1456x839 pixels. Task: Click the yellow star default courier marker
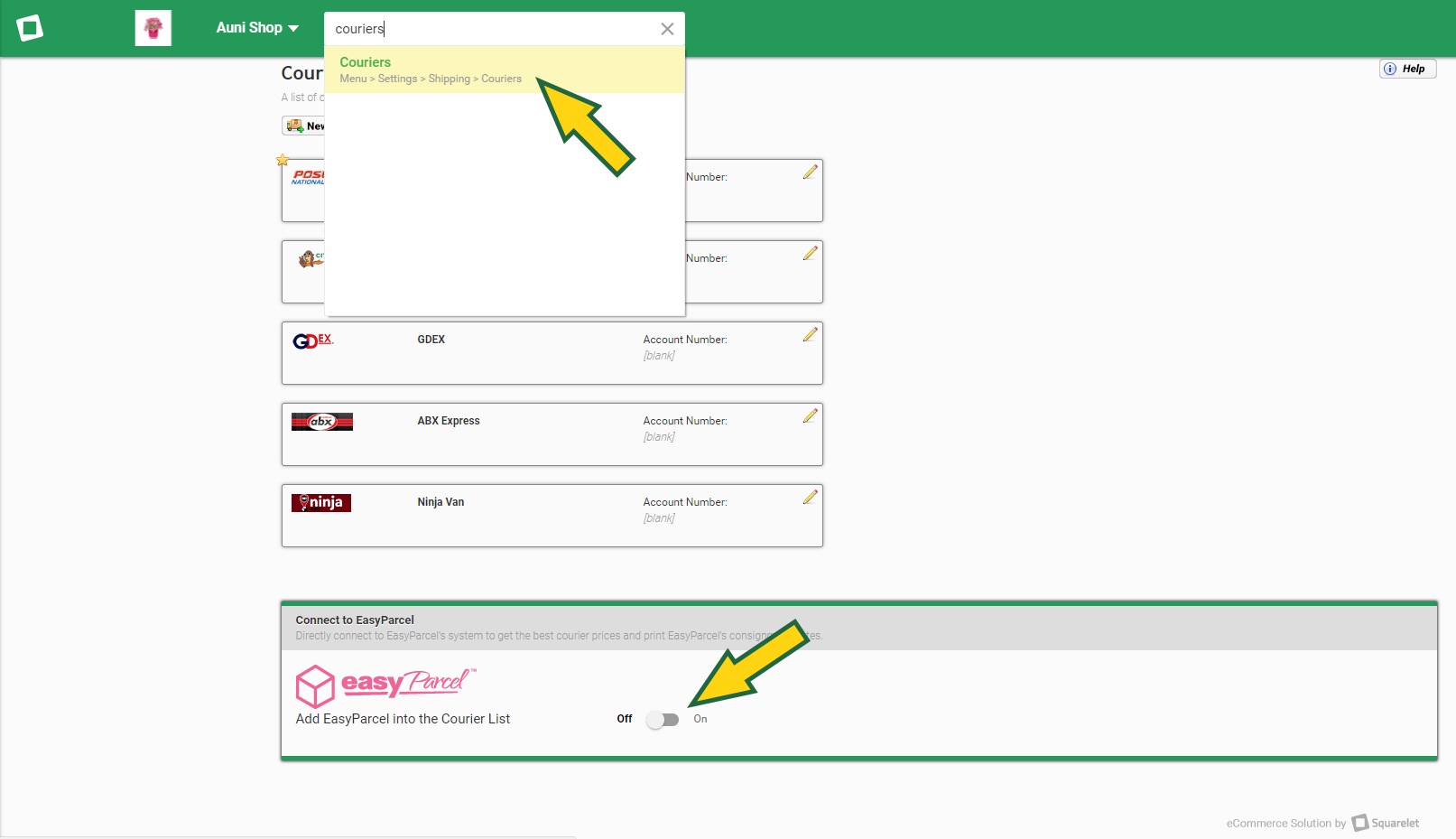coord(283,160)
